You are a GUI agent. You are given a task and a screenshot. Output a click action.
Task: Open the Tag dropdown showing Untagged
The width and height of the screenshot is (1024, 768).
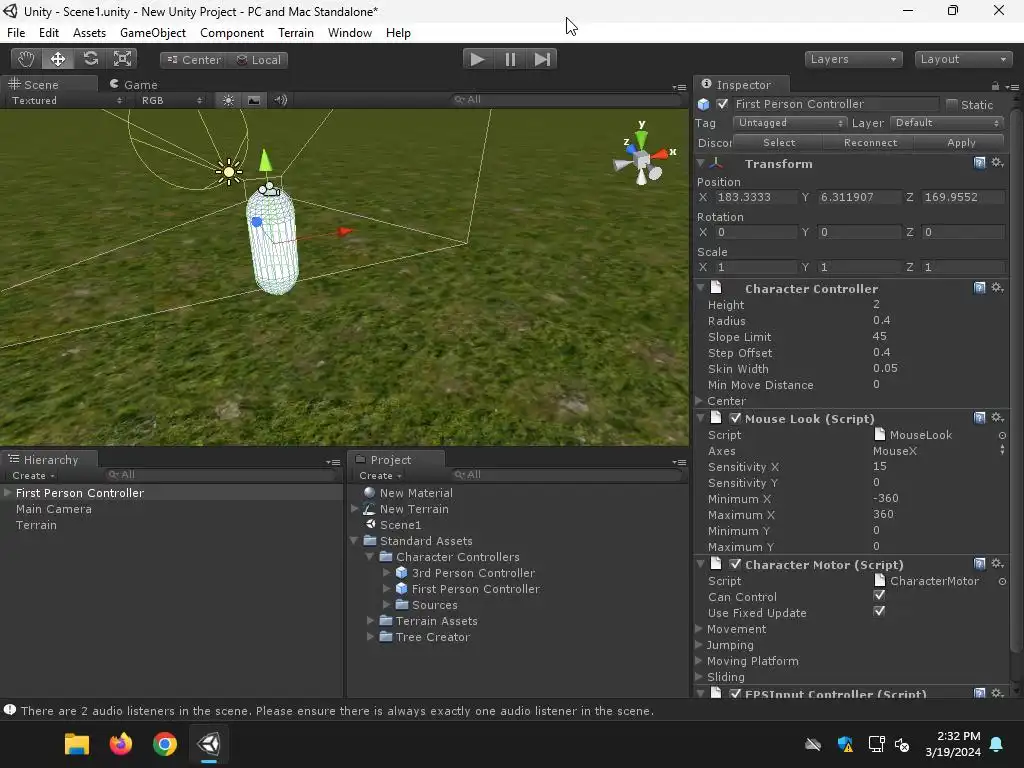(790, 123)
